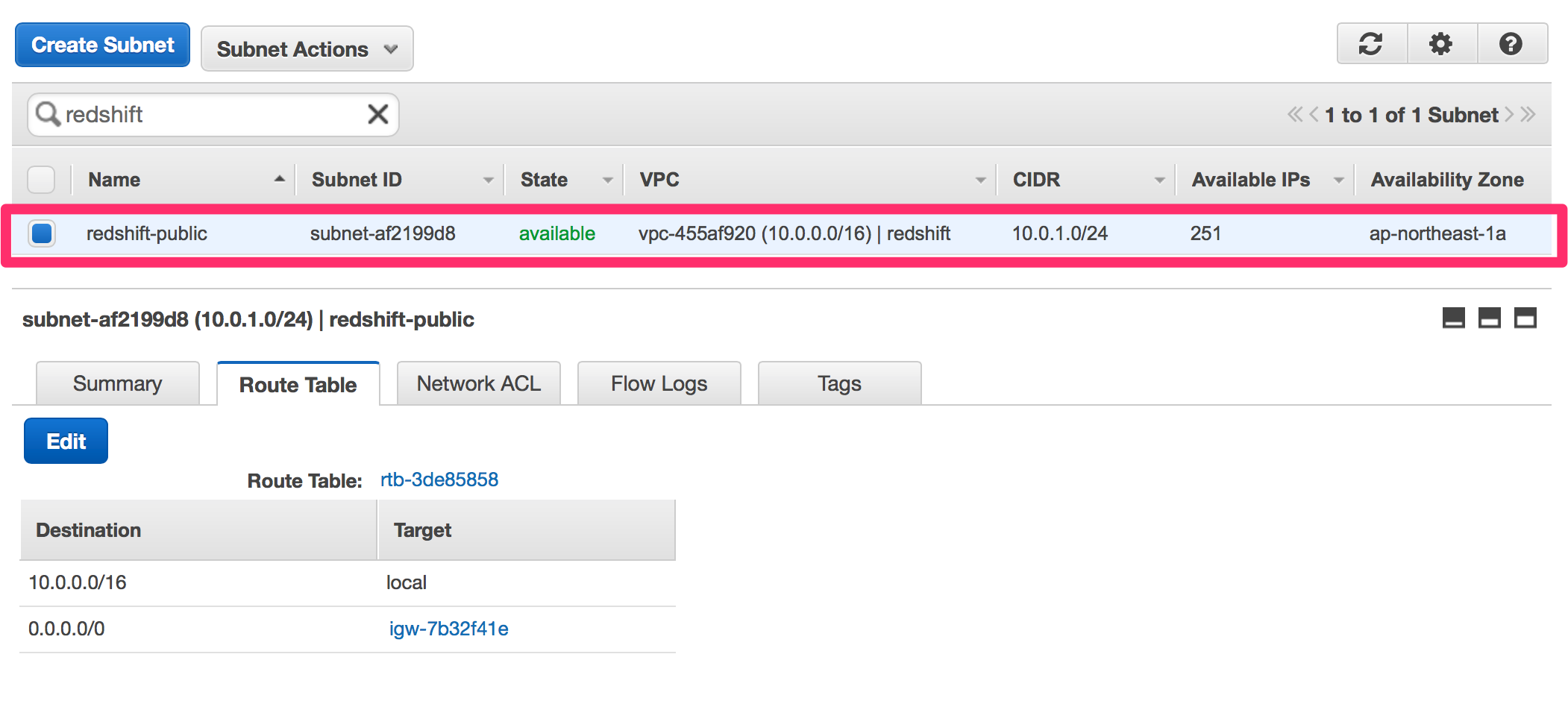
Task: Go to first page double-left arrow
Action: click(1294, 114)
